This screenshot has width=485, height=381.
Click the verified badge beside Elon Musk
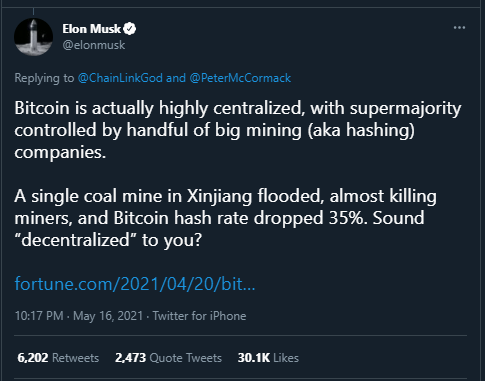pyautogui.click(x=130, y=29)
